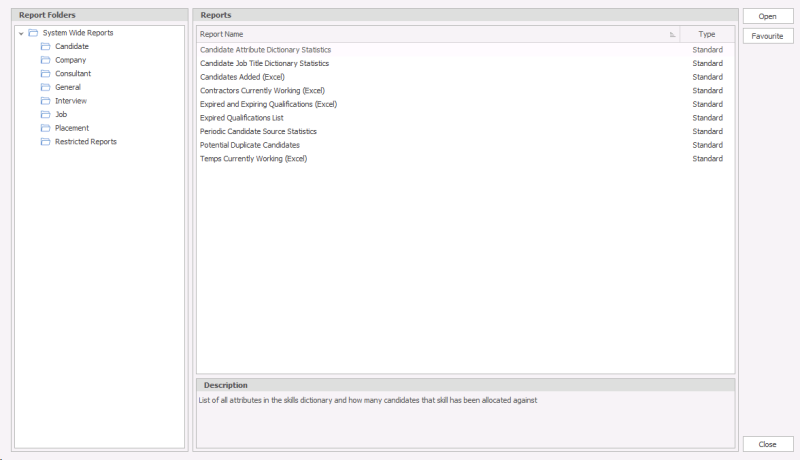Image resolution: width=800 pixels, height=460 pixels.
Task: Open the selected report with Open button
Action: [x=767, y=17]
